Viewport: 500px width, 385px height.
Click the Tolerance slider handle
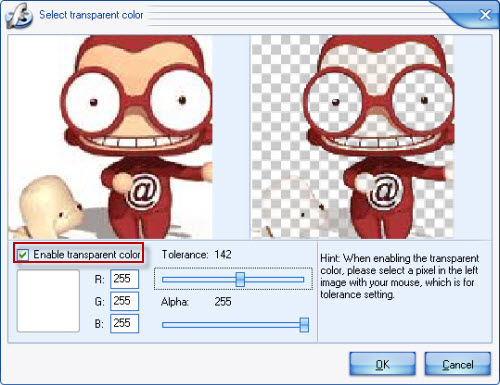(240, 279)
